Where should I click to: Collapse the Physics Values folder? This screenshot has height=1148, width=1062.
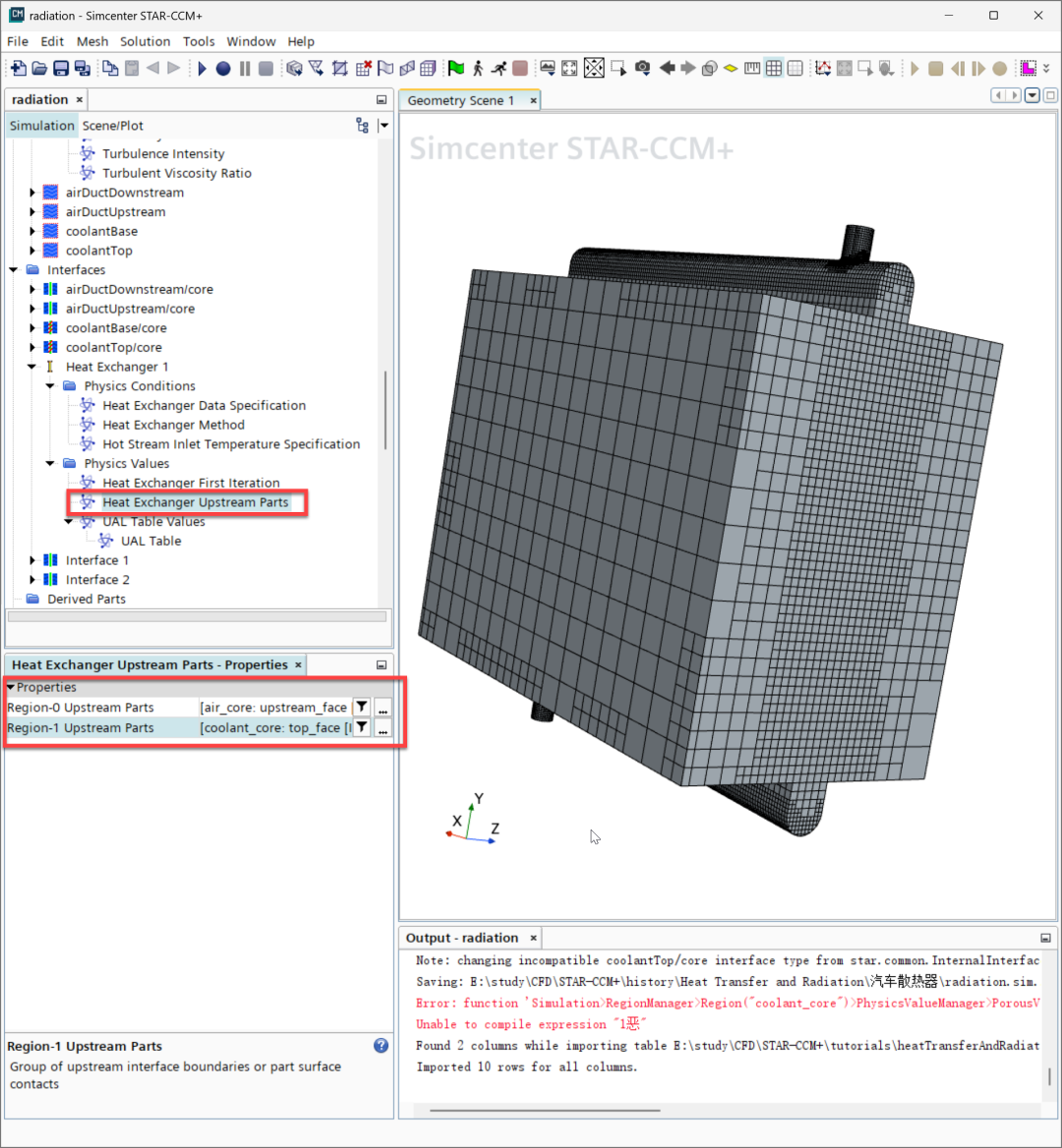click(x=50, y=464)
